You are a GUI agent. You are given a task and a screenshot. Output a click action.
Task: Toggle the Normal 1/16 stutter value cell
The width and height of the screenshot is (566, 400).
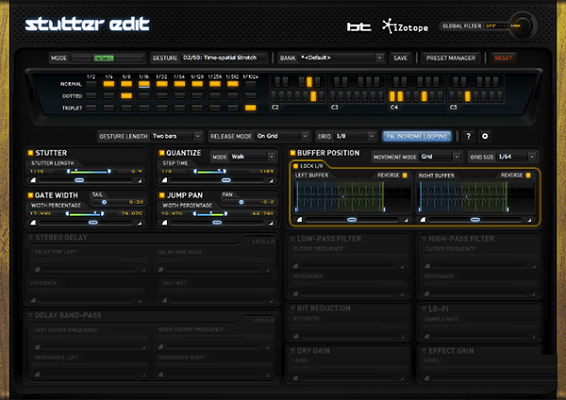[x=144, y=84]
